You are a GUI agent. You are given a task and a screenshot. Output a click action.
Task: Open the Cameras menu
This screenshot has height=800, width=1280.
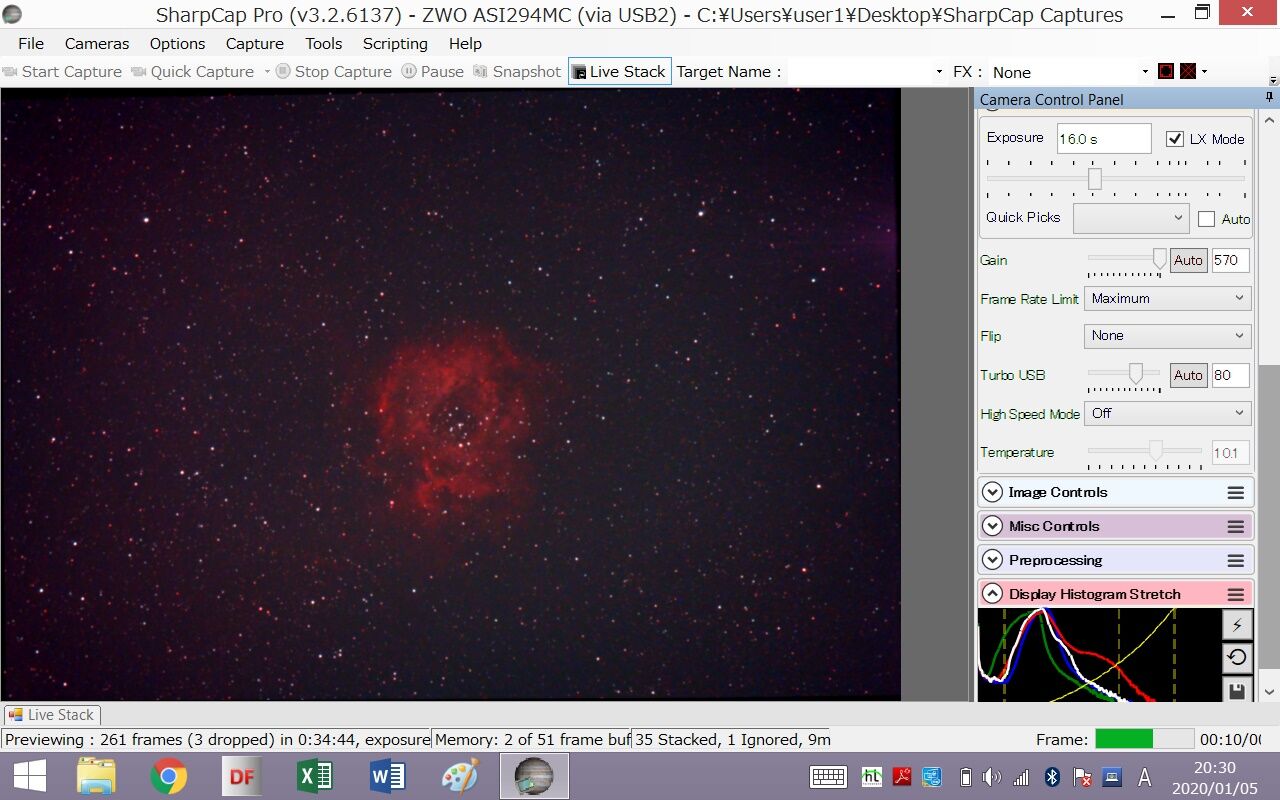(x=97, y=43)
